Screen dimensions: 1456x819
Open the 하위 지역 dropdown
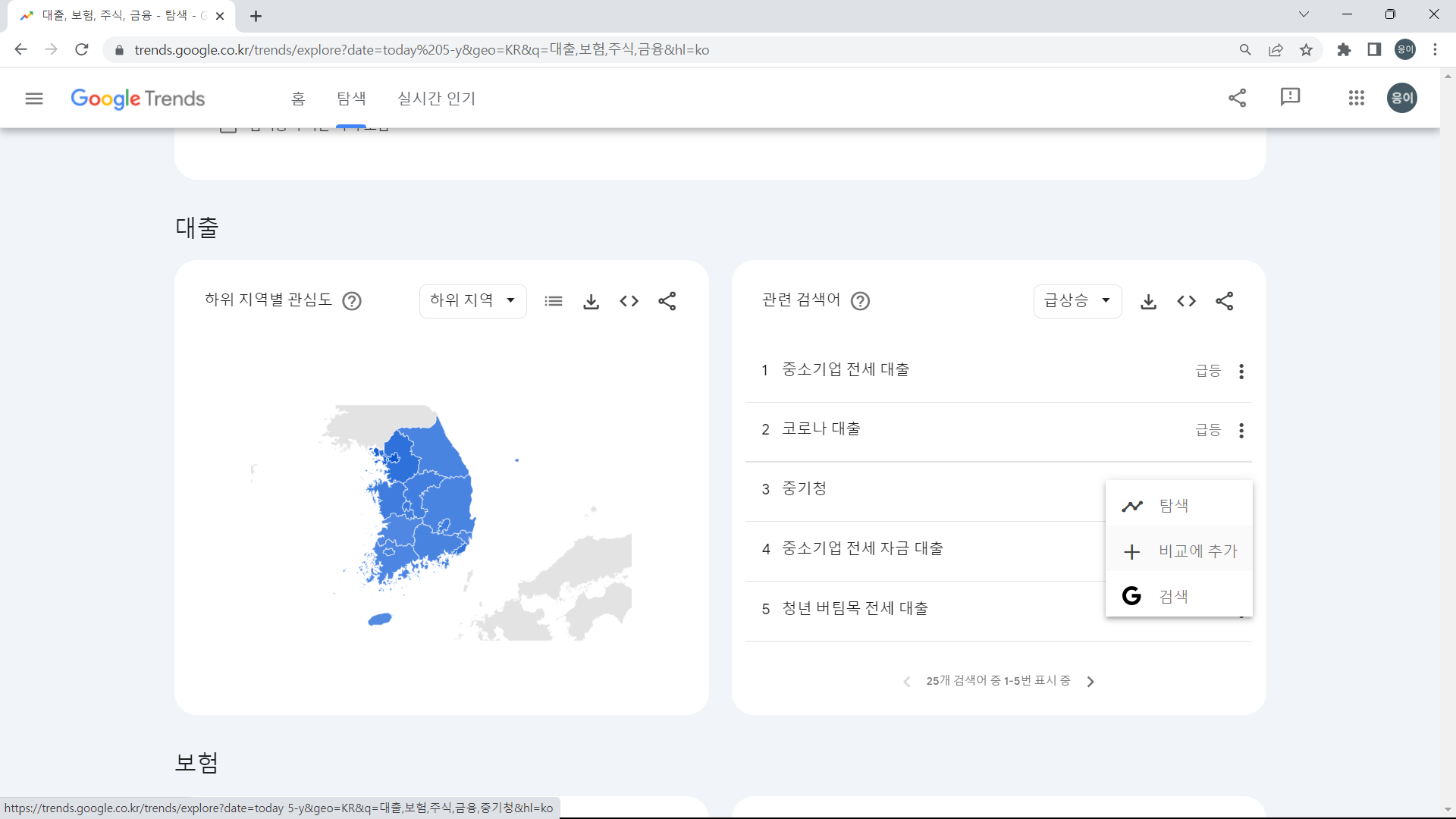(x=472, y=300)
